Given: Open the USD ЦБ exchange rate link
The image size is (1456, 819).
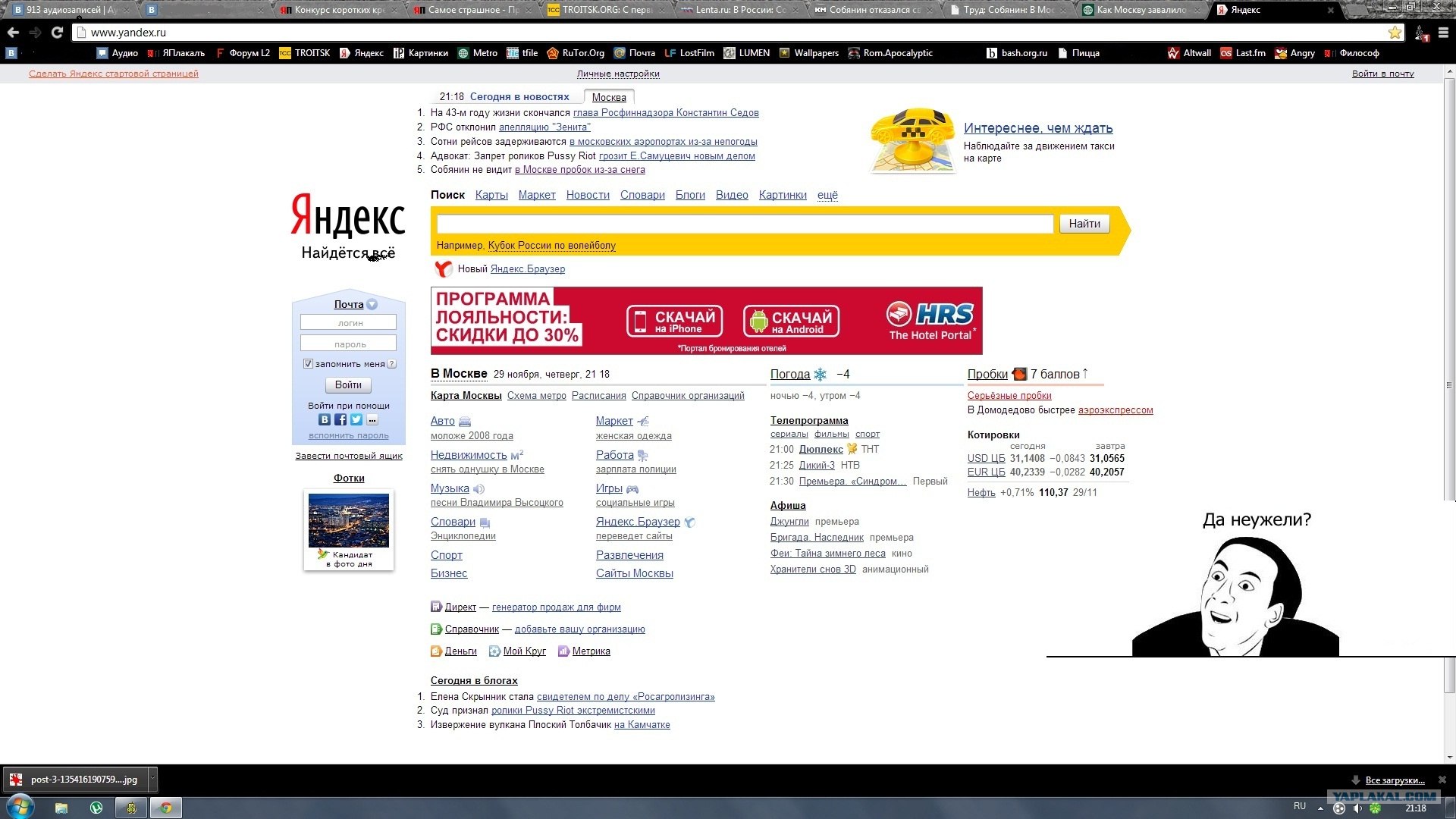Looking at the screenshot, I should click(x=986, y=458).
